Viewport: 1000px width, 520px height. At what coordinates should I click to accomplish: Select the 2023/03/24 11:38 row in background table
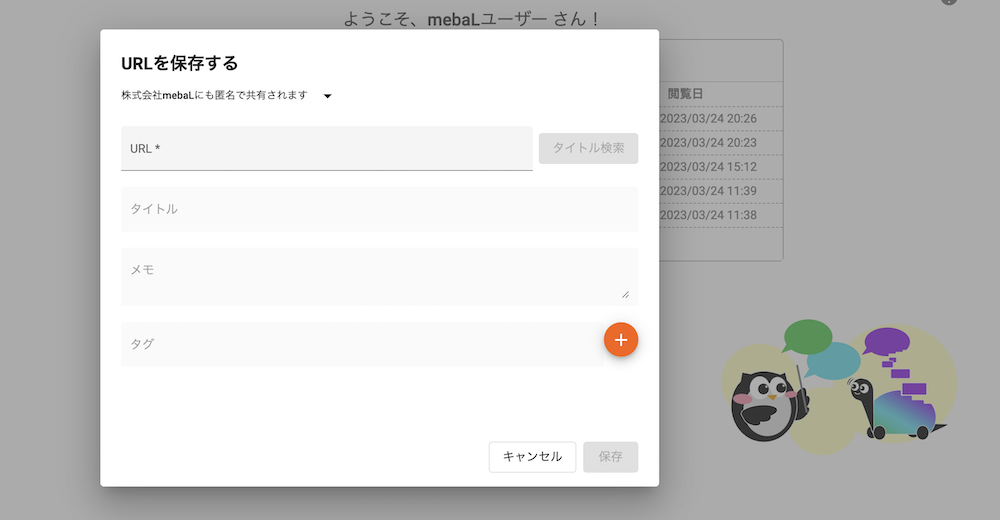[721, 216]
